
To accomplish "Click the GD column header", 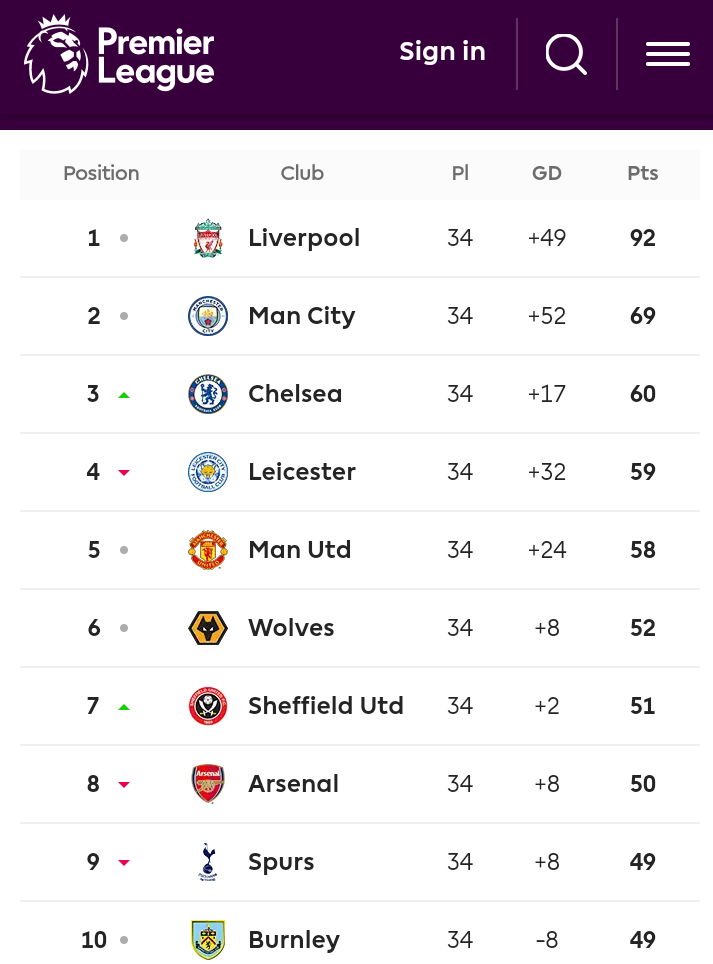I will 546,173.
